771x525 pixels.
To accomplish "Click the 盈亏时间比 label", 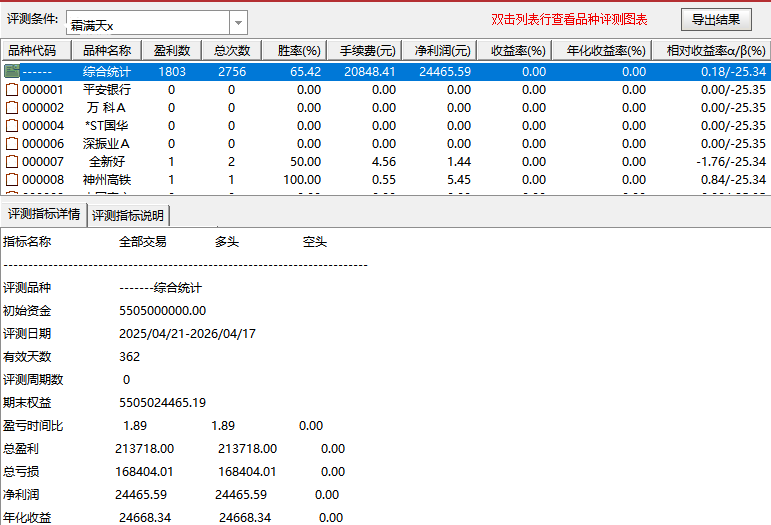I will [x=33, y=426].
